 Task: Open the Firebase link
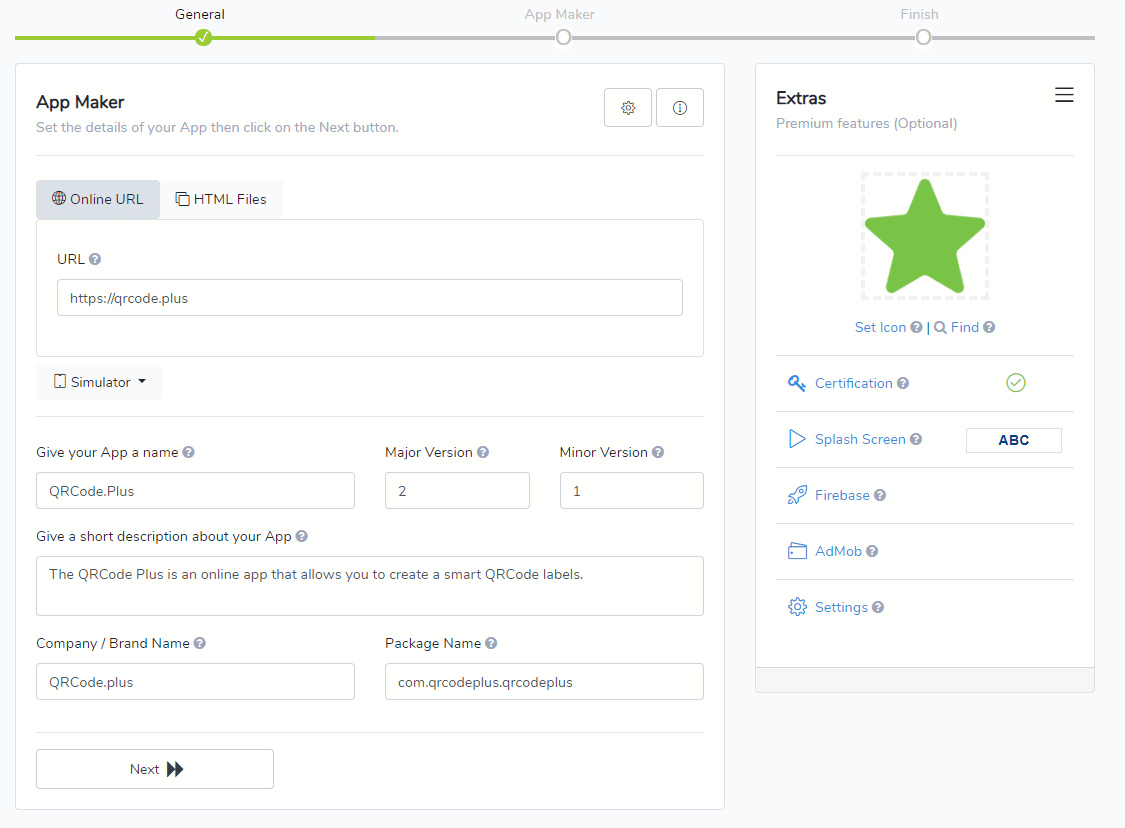[x=842, y=495]
